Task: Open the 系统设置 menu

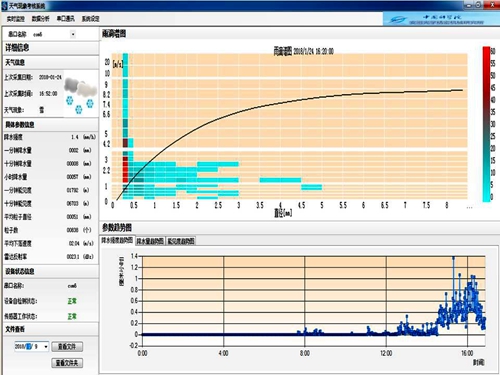Action: tap(91, 19)
